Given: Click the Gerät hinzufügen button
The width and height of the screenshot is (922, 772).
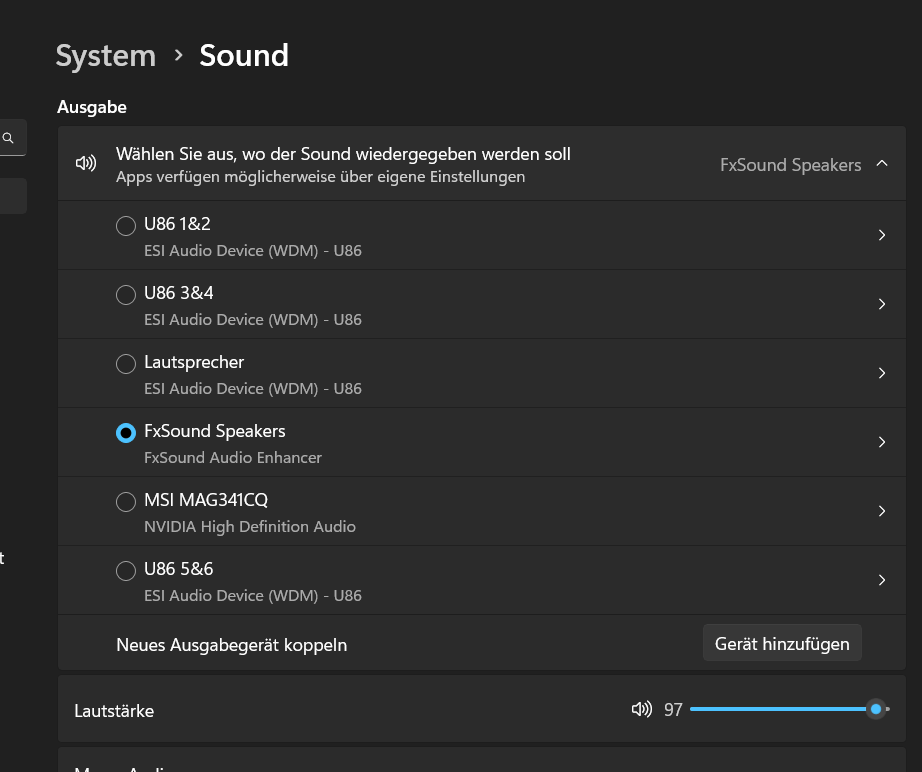Looking at the screenshot, I should click(781, 644).
